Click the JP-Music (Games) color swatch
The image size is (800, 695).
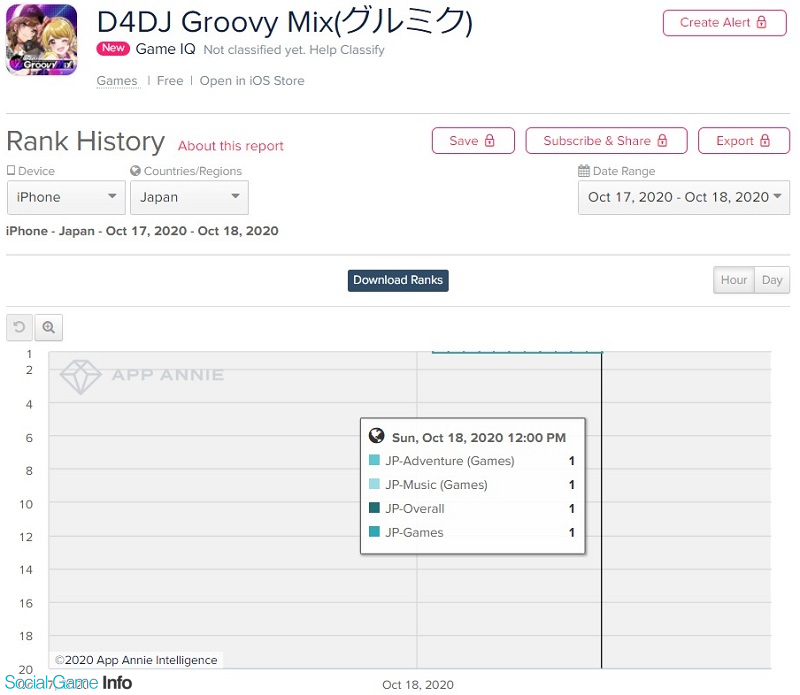click(x=374, y=484)
